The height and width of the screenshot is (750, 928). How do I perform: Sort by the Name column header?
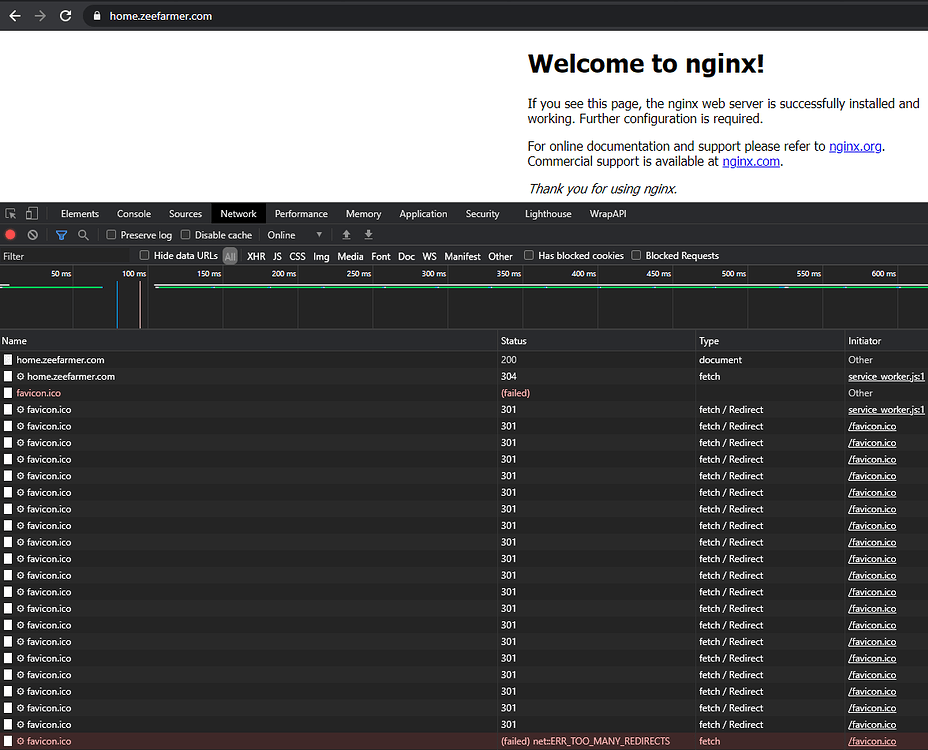click(249, 341)
